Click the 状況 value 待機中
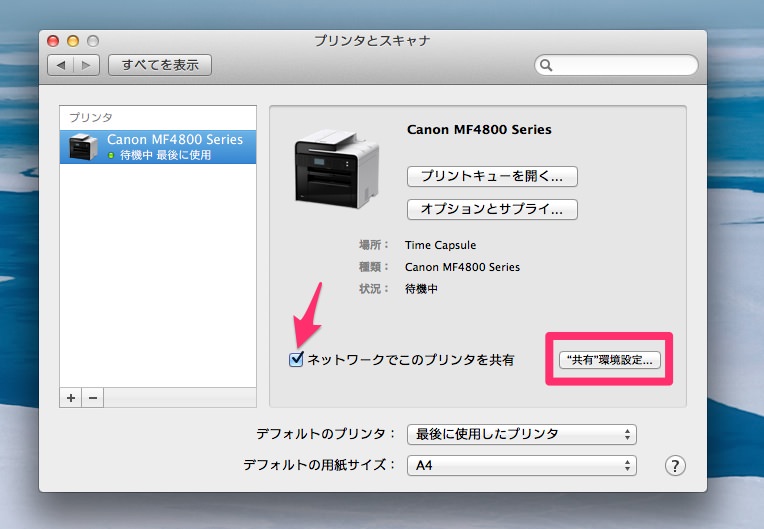The image size is (764, 529). click(x=421, y=289)
